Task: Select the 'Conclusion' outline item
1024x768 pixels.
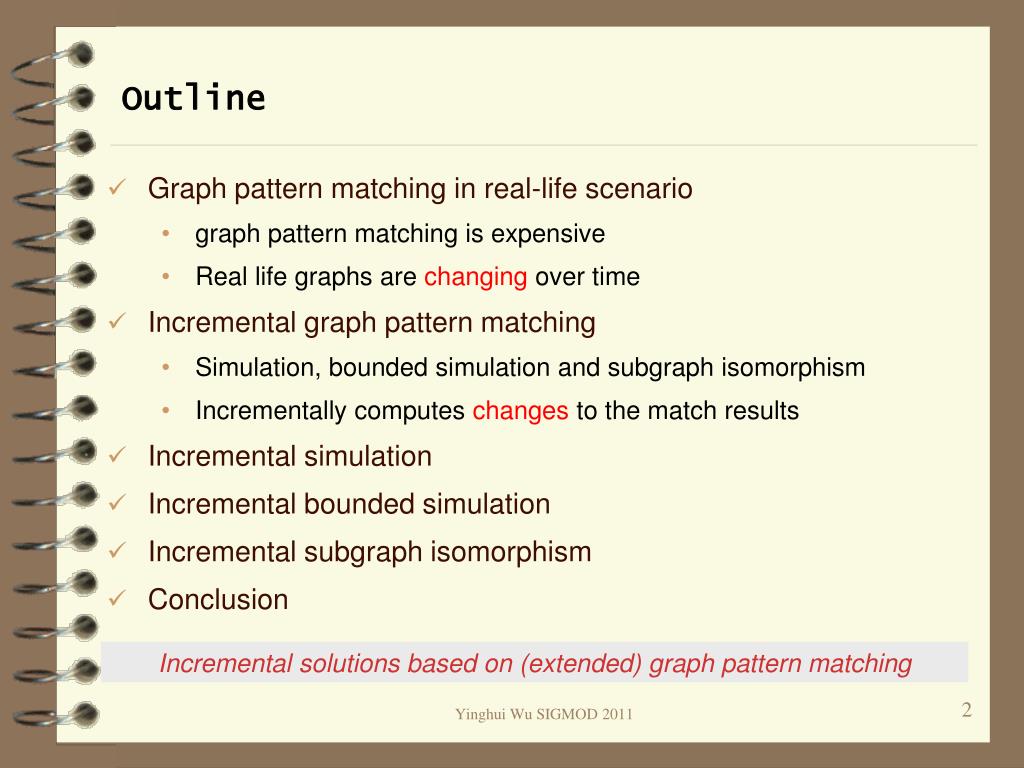Action: pyautogui.click(x=218, y=599)
